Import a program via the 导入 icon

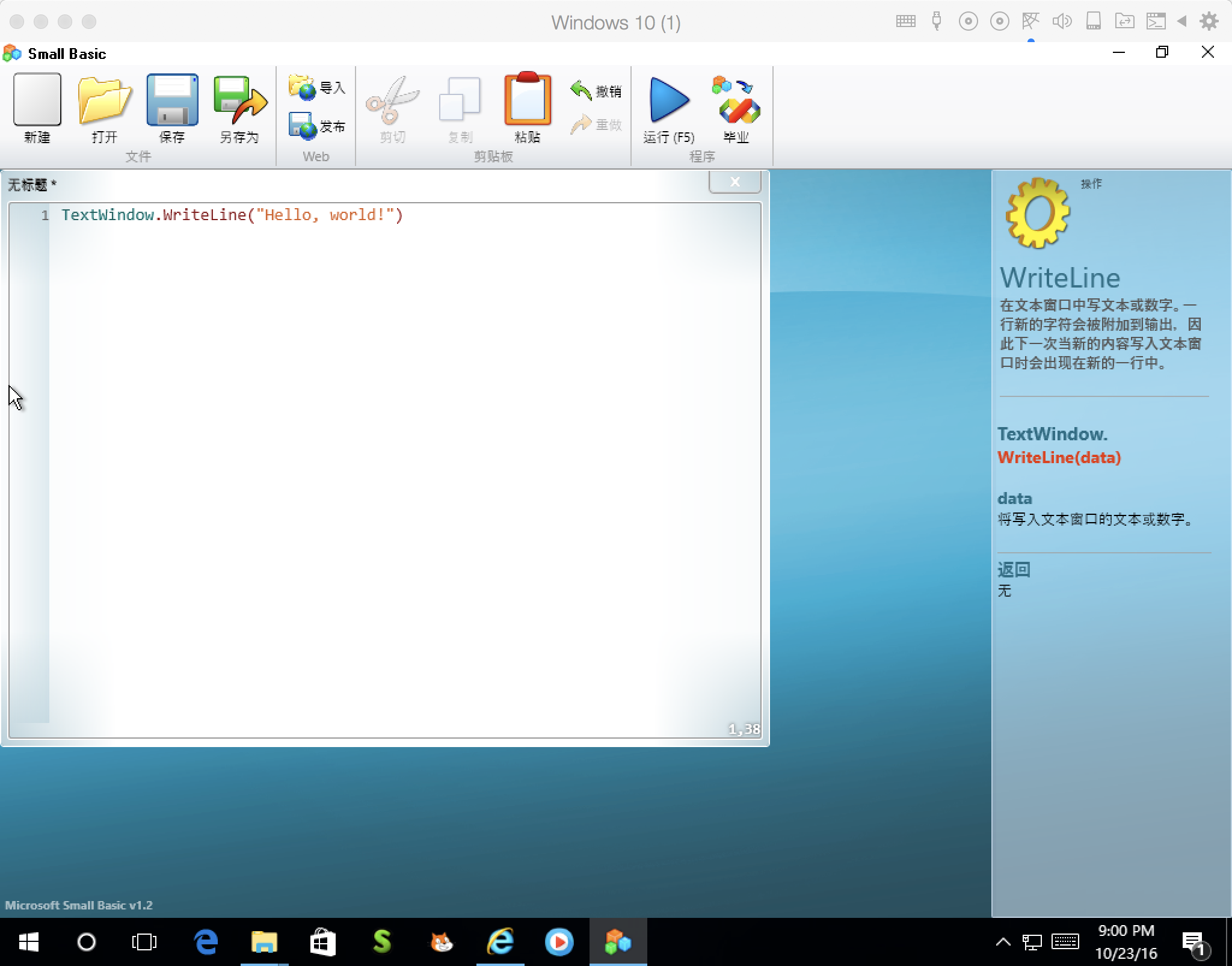316,88
